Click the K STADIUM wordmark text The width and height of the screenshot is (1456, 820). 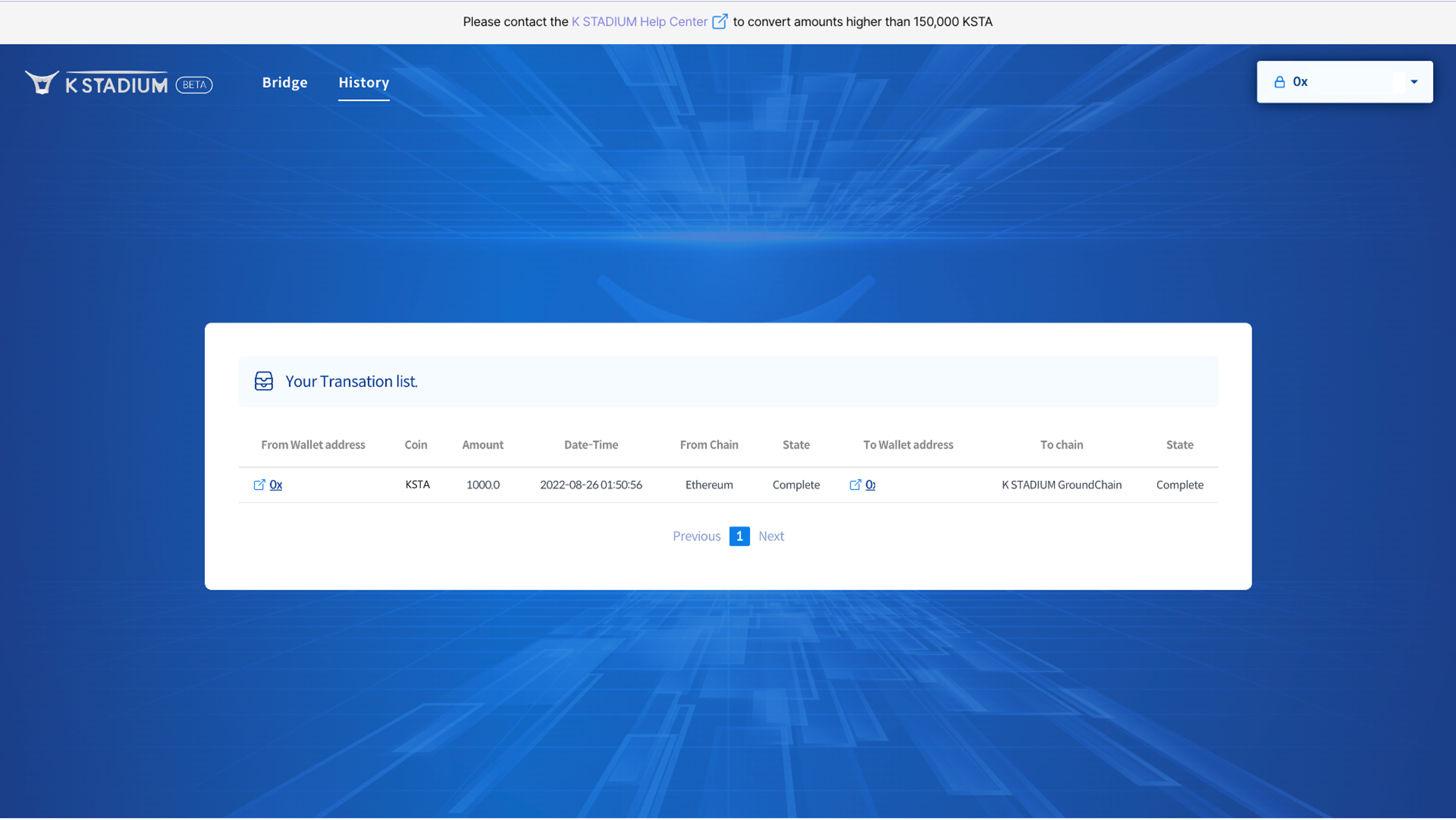pyautogui.click(x=117, y=85)
